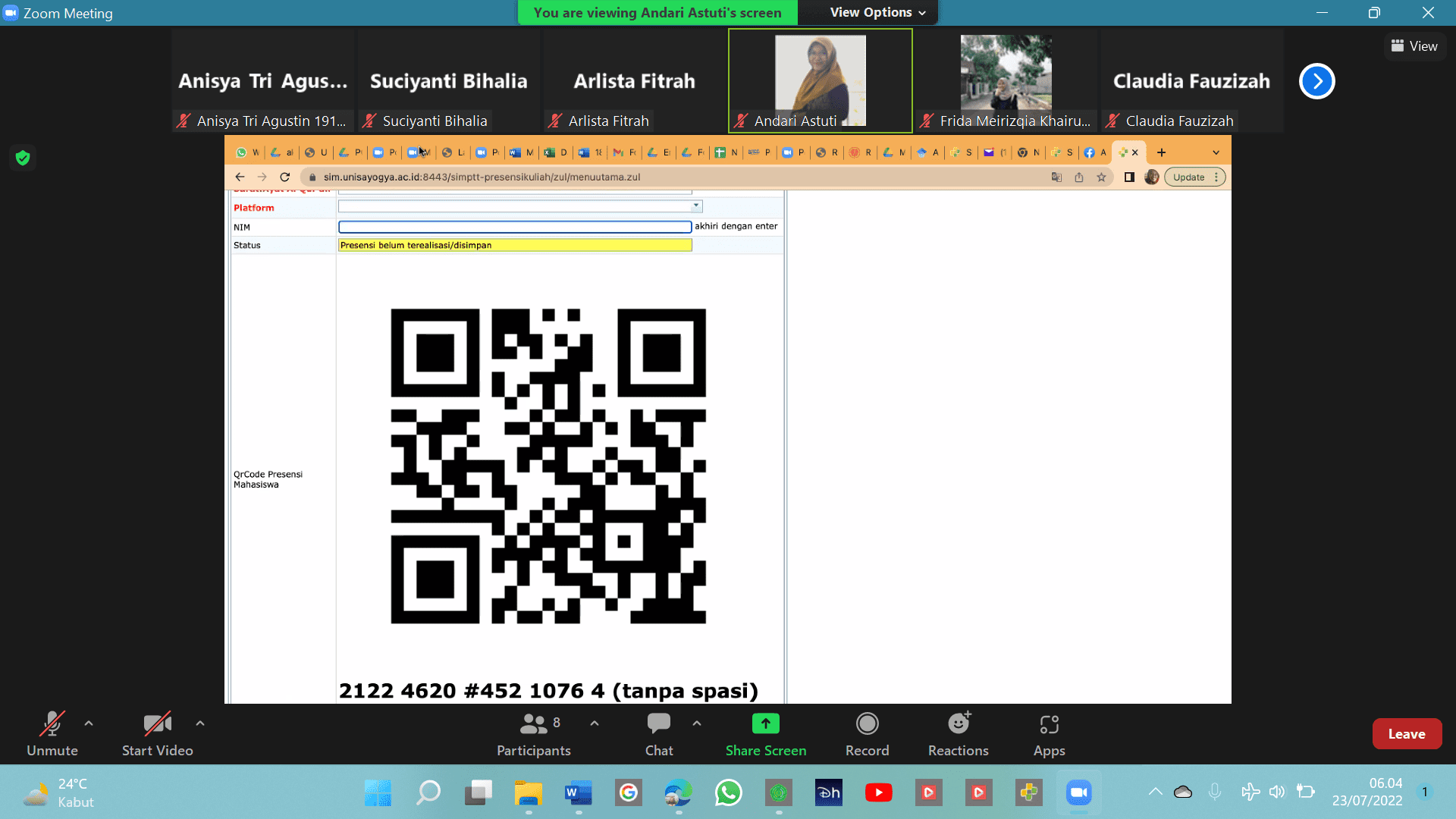Screen dimensions: 1456x819
Task: Click the View layout button
Action: pos(1414,46)
